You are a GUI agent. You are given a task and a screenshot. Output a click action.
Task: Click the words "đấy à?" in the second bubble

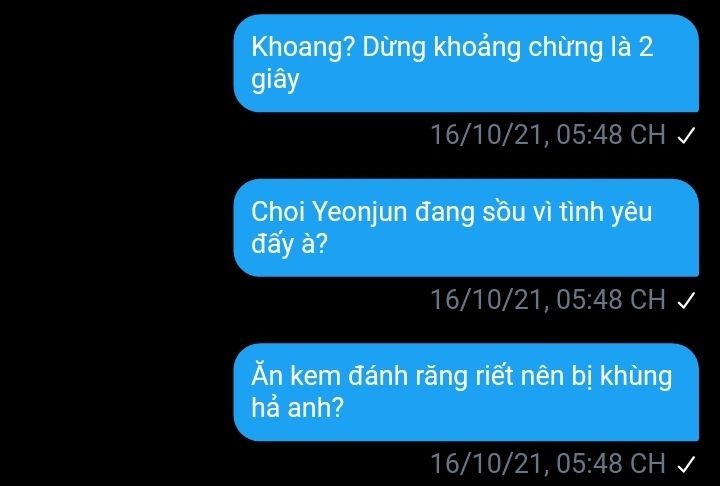[x=289, y=243]
